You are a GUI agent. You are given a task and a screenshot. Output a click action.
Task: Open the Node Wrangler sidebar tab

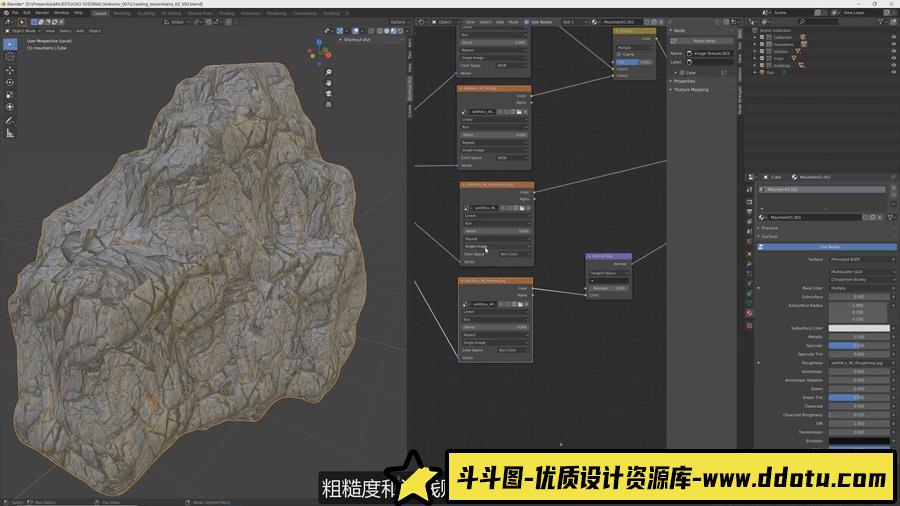[740, 101]
